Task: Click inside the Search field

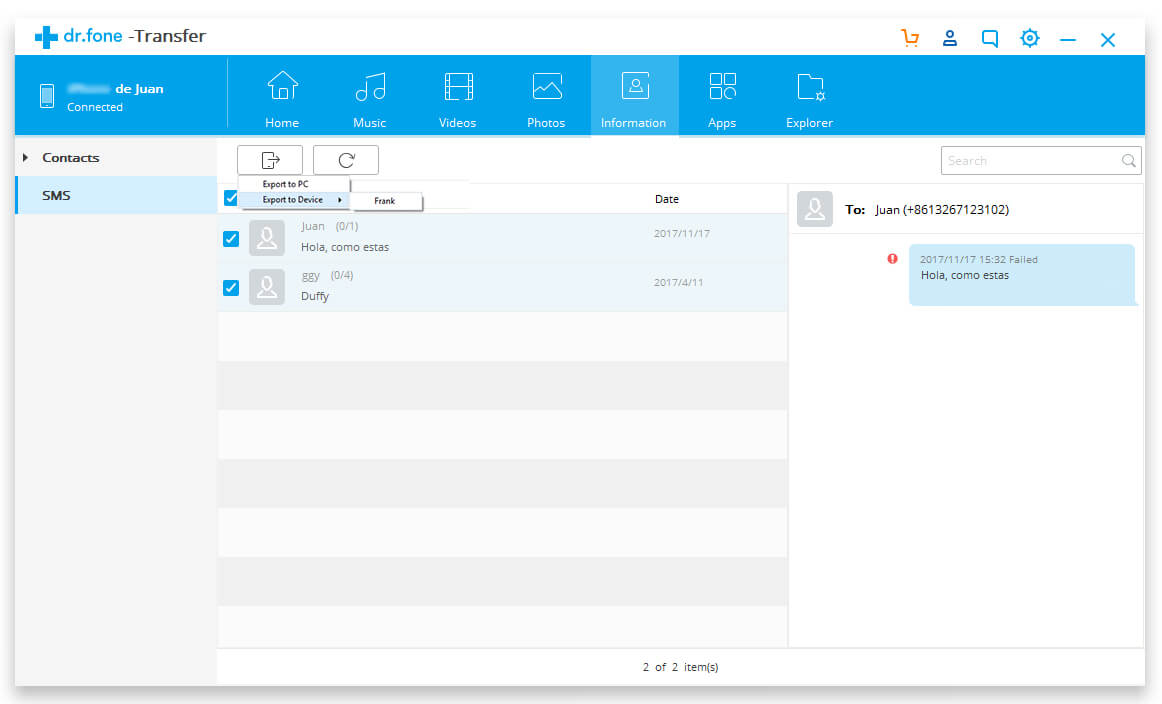Action: pyautogui.click(x=1040, y=161)
